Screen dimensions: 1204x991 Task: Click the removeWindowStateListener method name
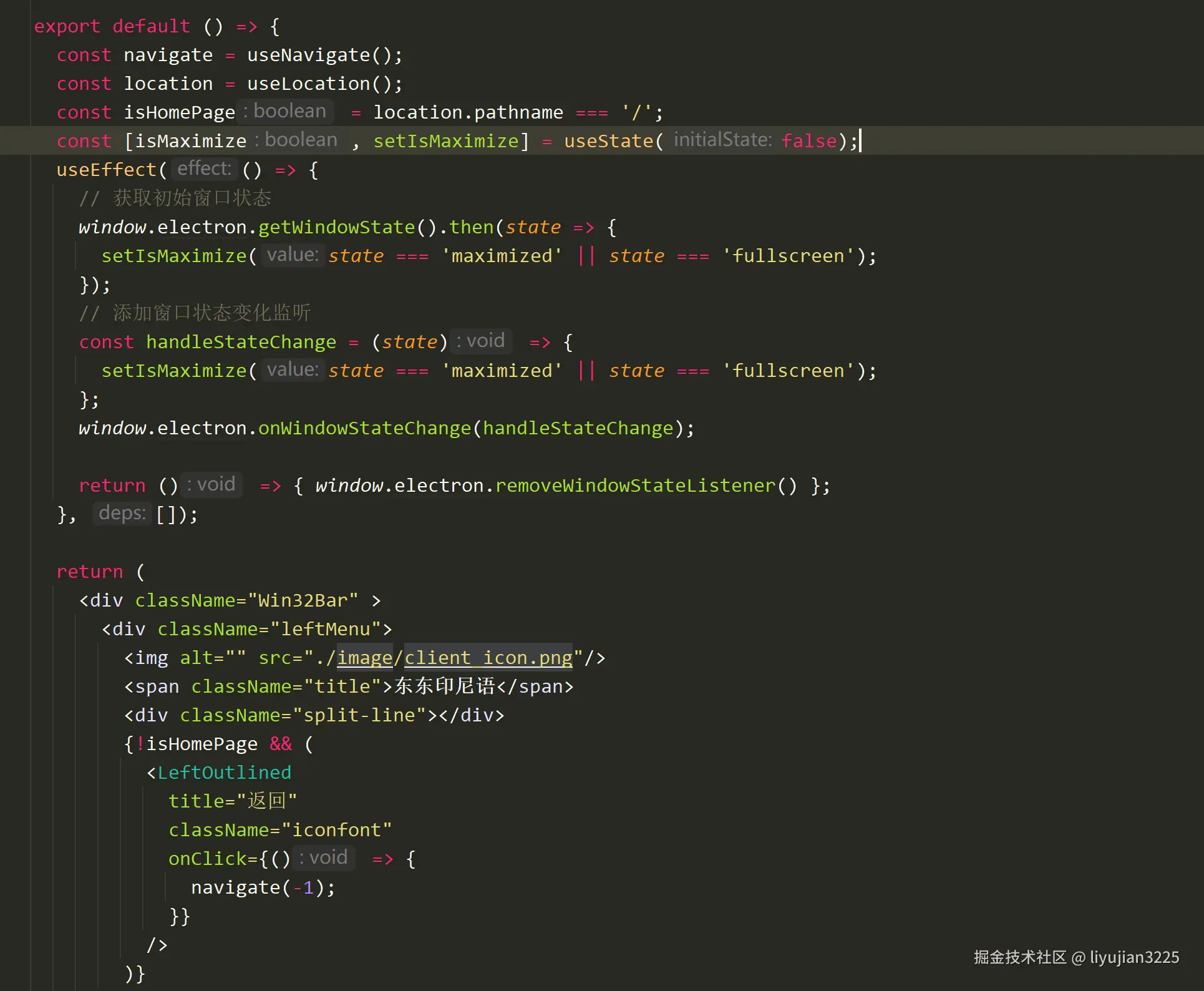click(635, 486)
